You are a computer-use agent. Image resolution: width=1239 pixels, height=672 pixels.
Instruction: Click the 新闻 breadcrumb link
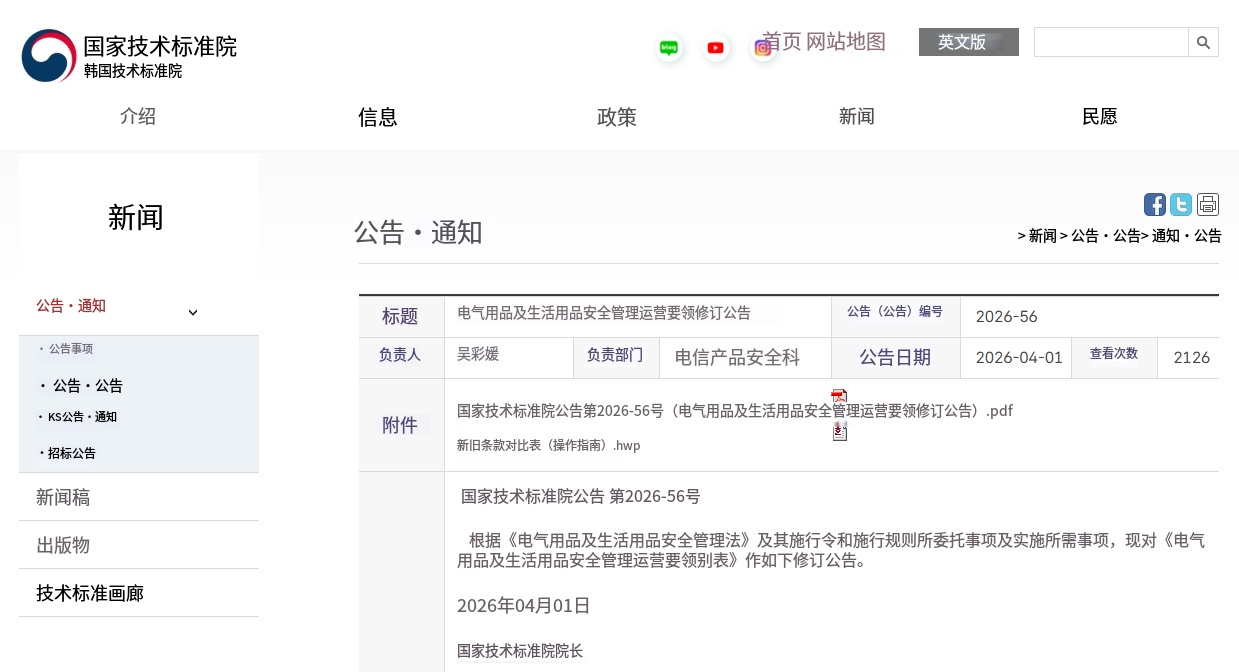[1041, 236]
